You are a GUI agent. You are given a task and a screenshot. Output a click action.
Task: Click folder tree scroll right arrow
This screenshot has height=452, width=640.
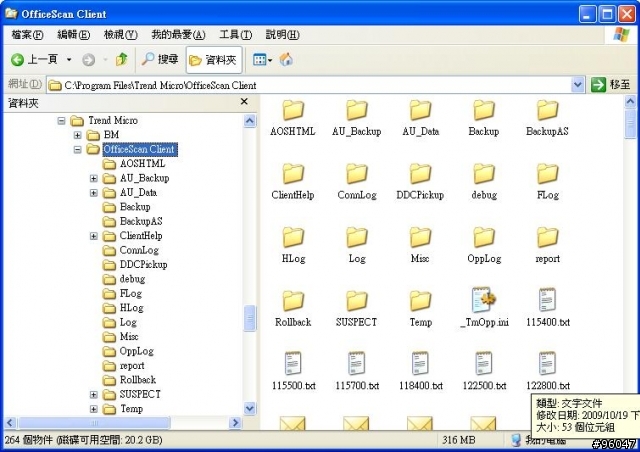235,423
